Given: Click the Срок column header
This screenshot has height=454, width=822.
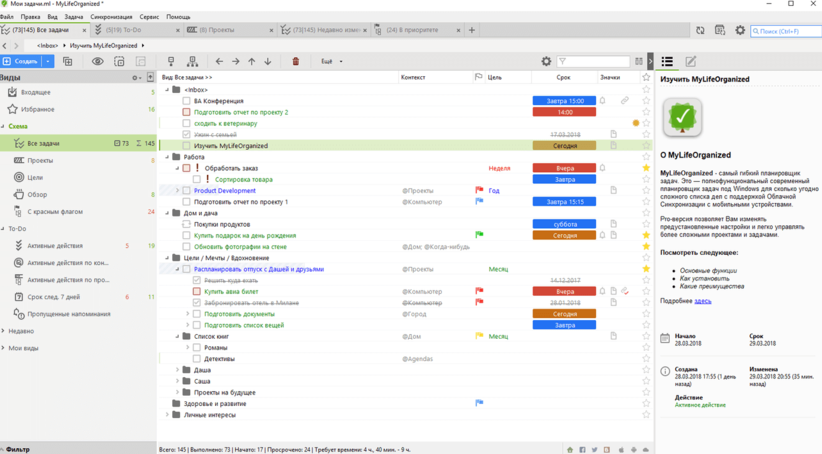Looking at the screenshot, I should [564, 77].
